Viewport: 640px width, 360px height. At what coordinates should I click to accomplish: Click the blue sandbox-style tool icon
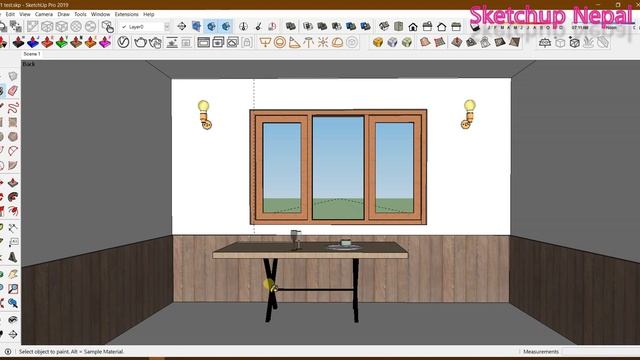(x=33, y=42)
